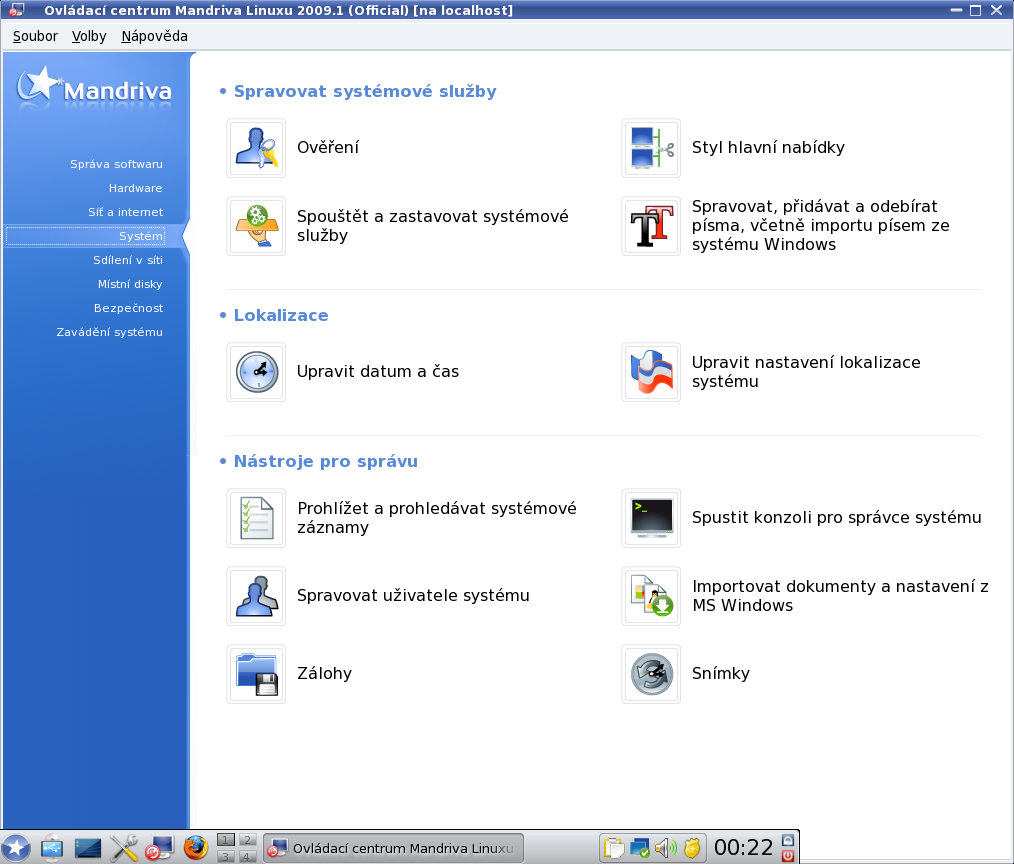The height and width of the screenshot is (864, 1014).
Task: Click the network status tray icon
Action: coord(640,848)
